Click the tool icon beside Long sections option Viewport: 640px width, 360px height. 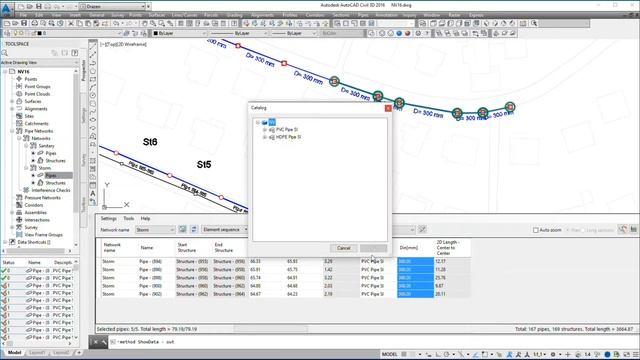click(622, 229)
